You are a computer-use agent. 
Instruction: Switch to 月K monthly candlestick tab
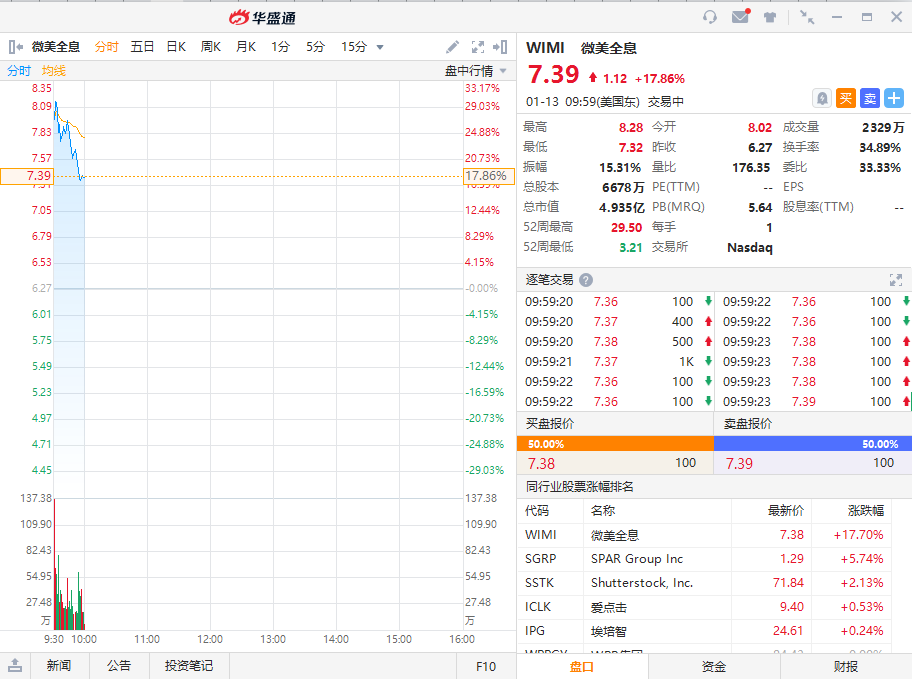coord(245,47)
